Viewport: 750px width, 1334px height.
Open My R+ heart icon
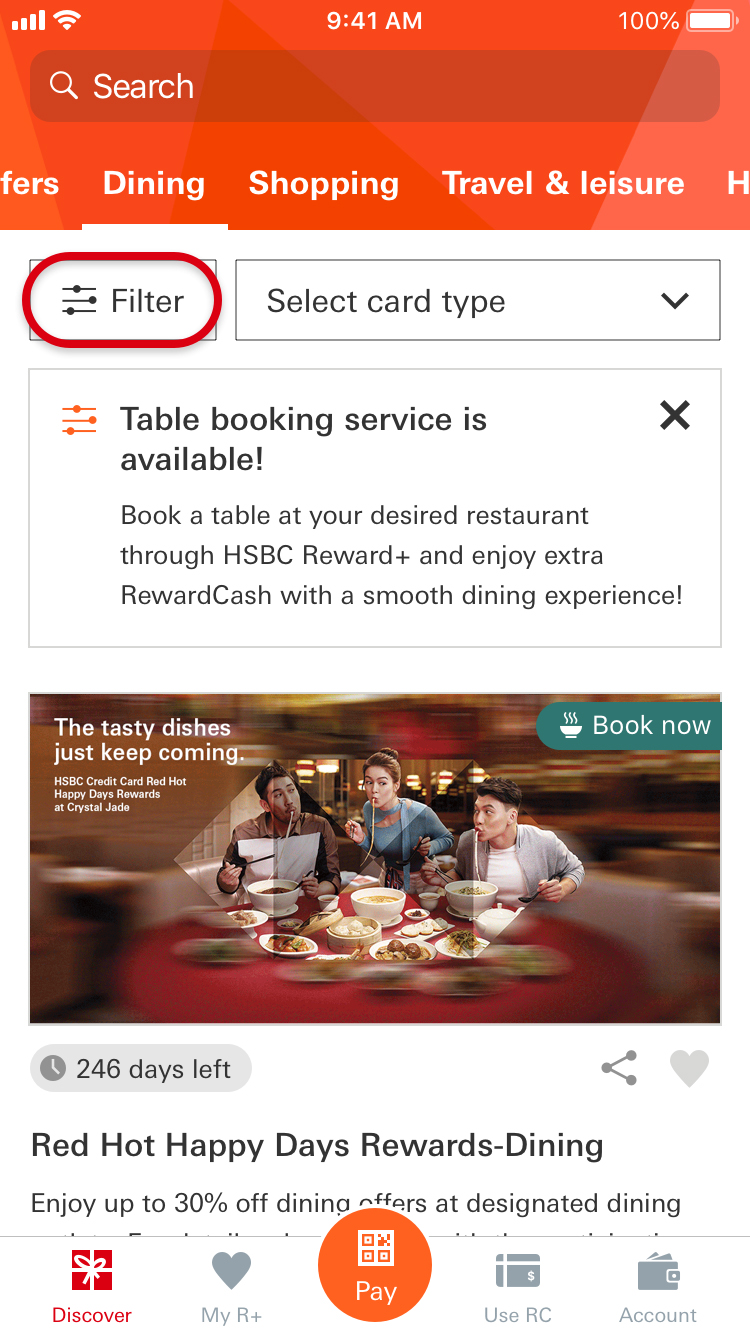[232, 1272]
